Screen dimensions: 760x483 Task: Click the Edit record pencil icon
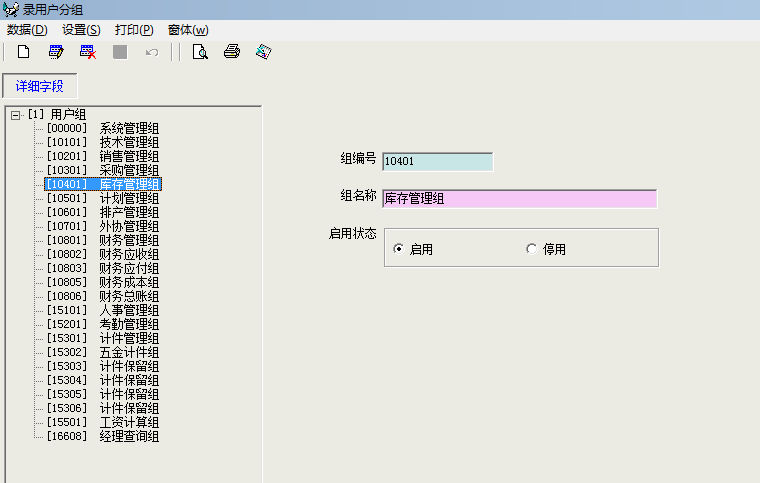(56, 52)
